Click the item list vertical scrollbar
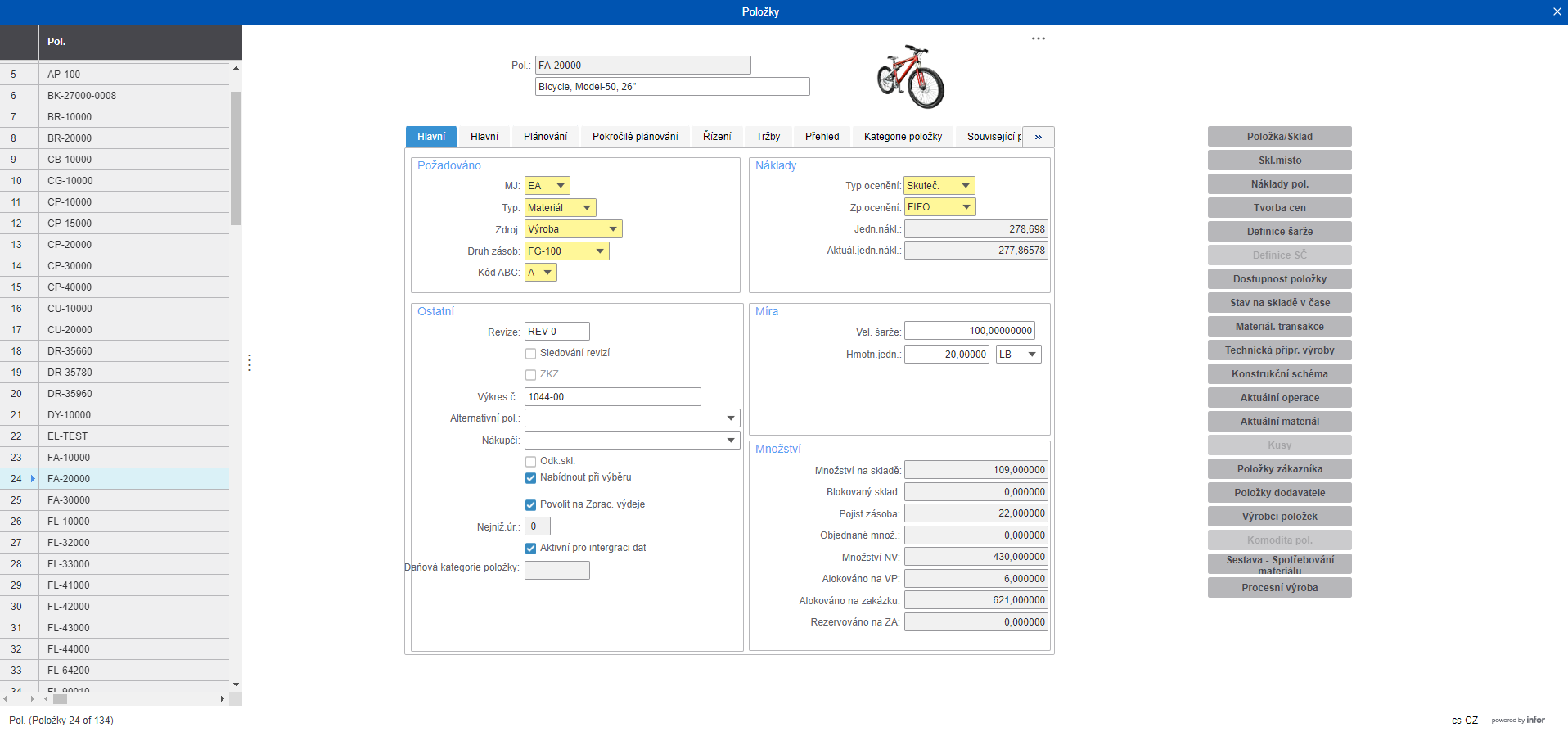Image resolution: width=1568 pixels, height=732 pixels. [x=236, y=158]
